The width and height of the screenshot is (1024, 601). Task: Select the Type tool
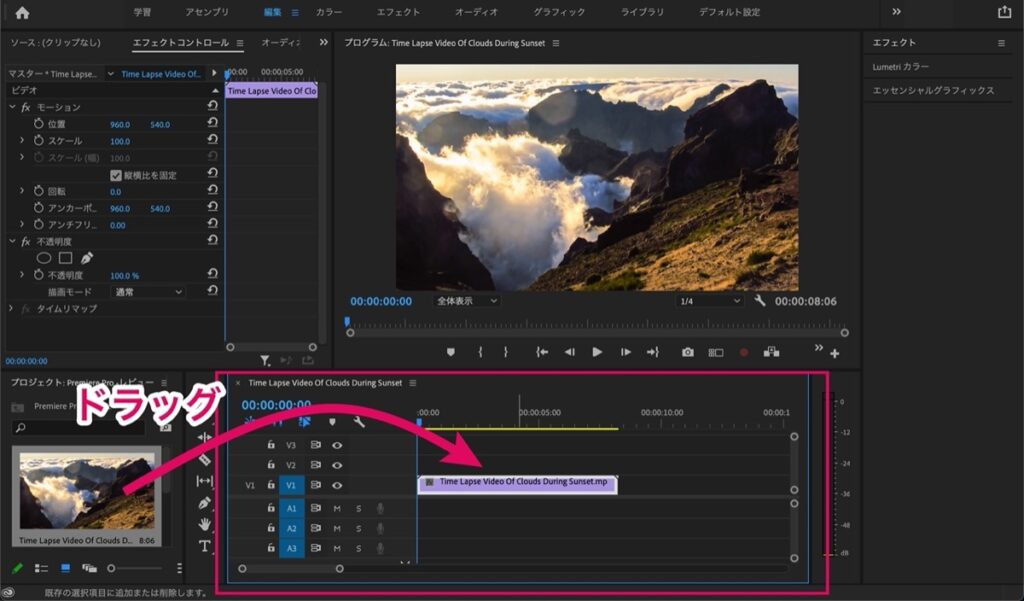(x=204, y=546)
